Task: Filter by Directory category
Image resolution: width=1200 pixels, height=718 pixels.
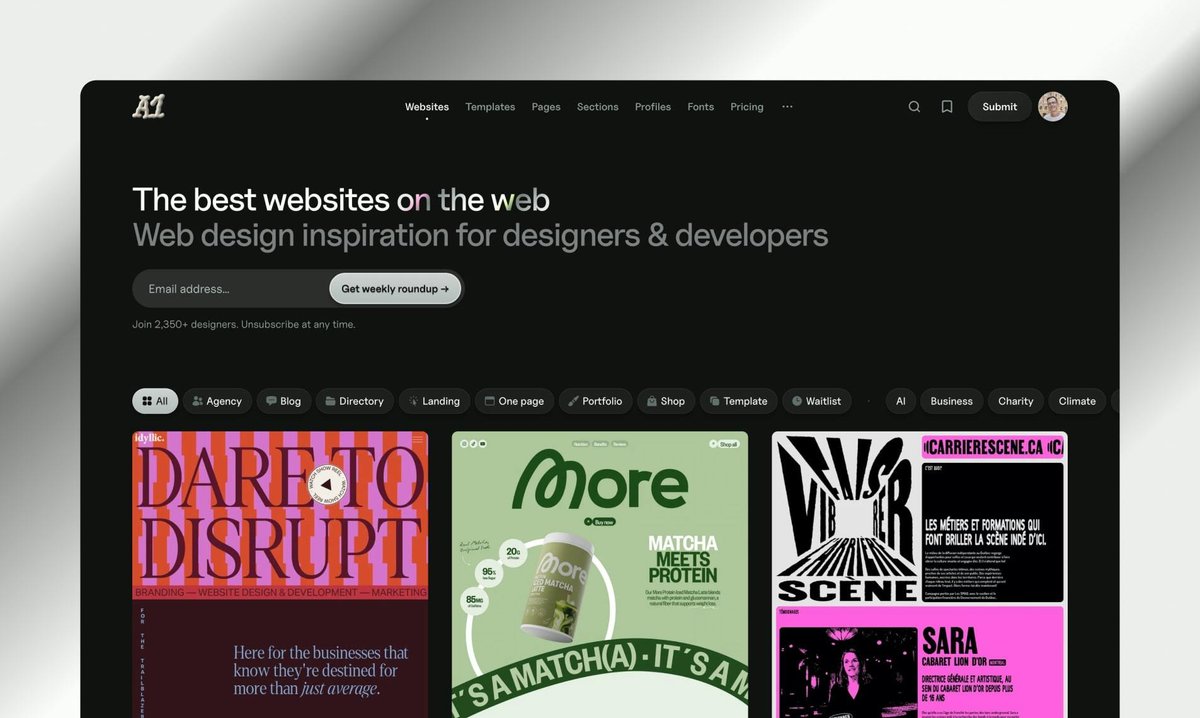Action: (355, 401)
